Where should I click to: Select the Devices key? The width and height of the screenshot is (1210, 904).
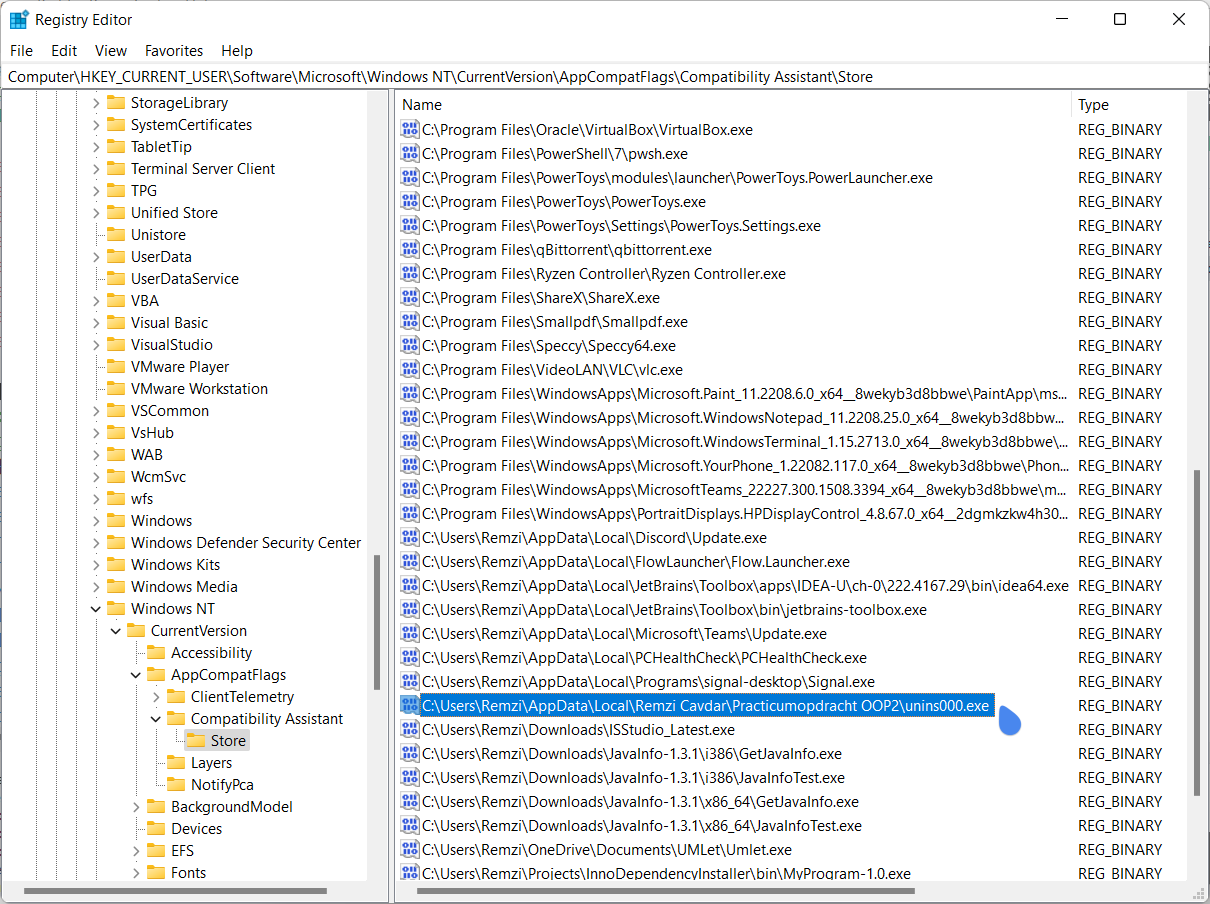click(196, 829)
